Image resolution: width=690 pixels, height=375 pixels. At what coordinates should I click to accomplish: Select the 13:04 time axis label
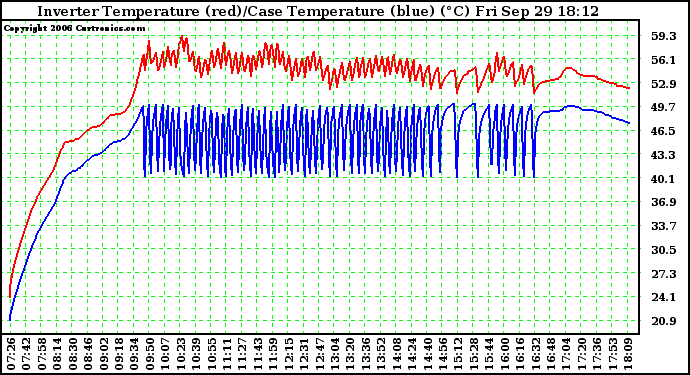coord(335,354)
